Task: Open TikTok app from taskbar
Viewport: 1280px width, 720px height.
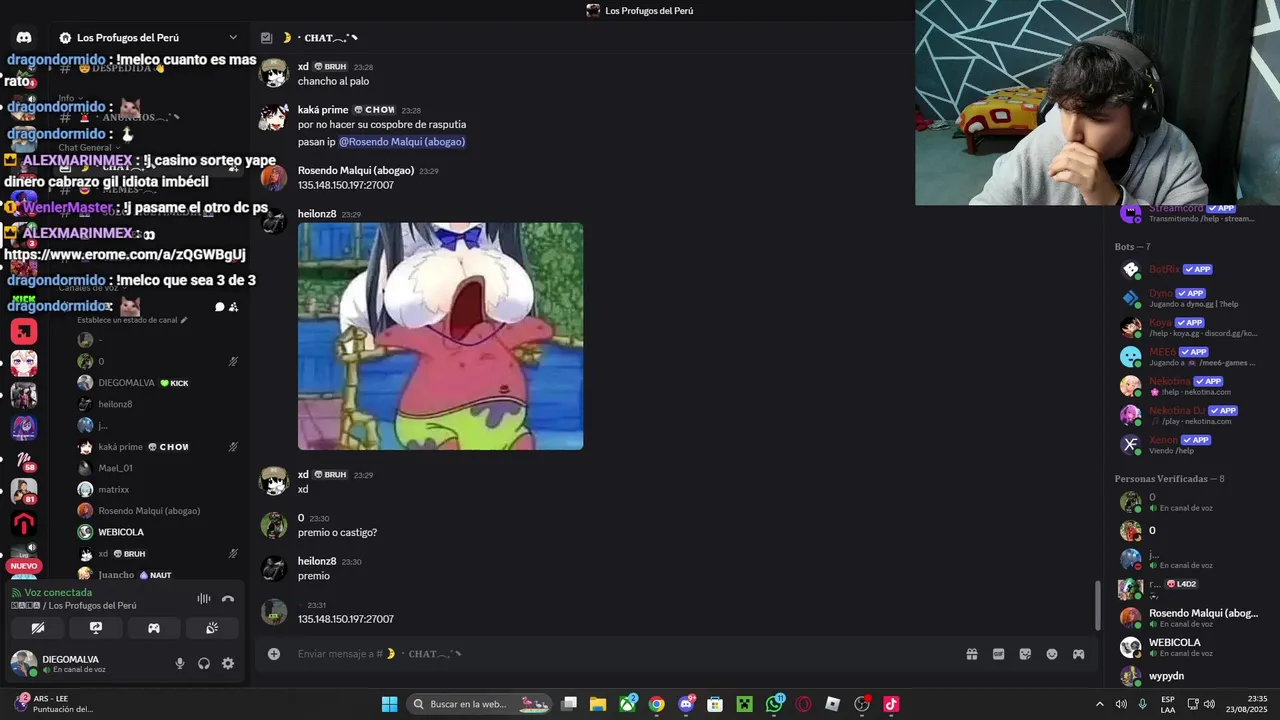Action: [891, 704]
